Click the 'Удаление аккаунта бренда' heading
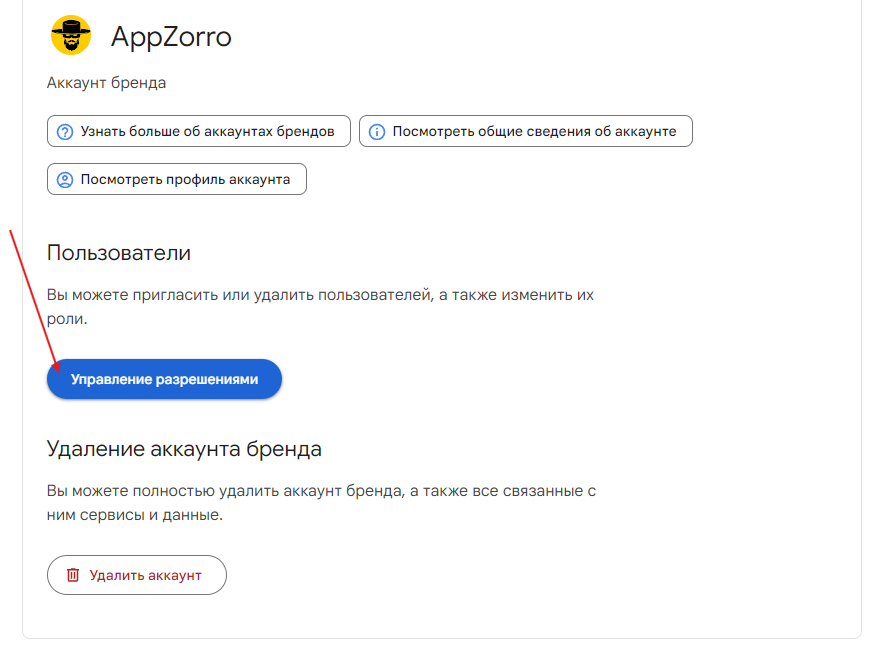The width and height of the screenshot is (887, 652). (x=184, y=449)
